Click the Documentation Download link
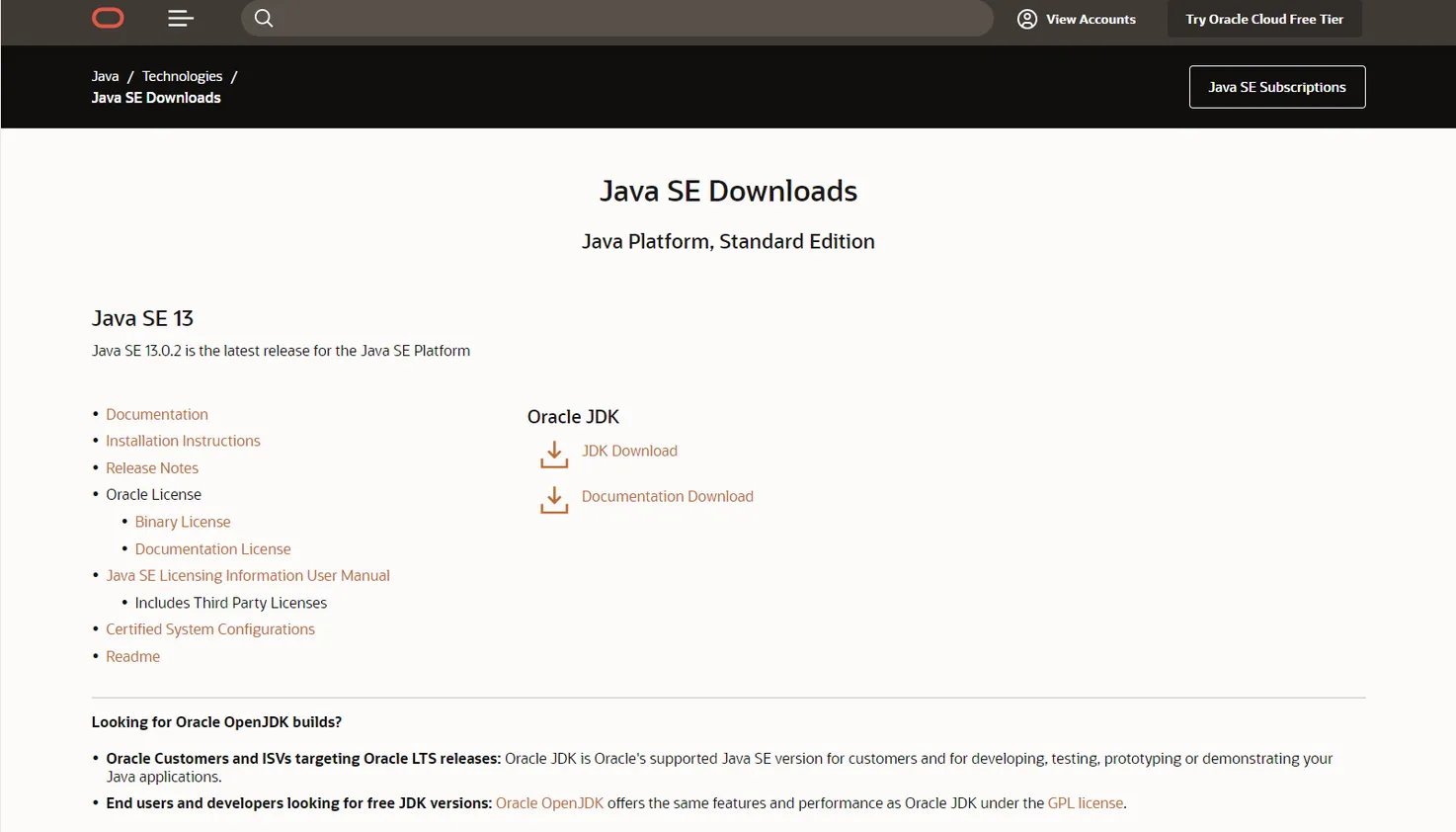1456x832 pixels. [668, 496]
